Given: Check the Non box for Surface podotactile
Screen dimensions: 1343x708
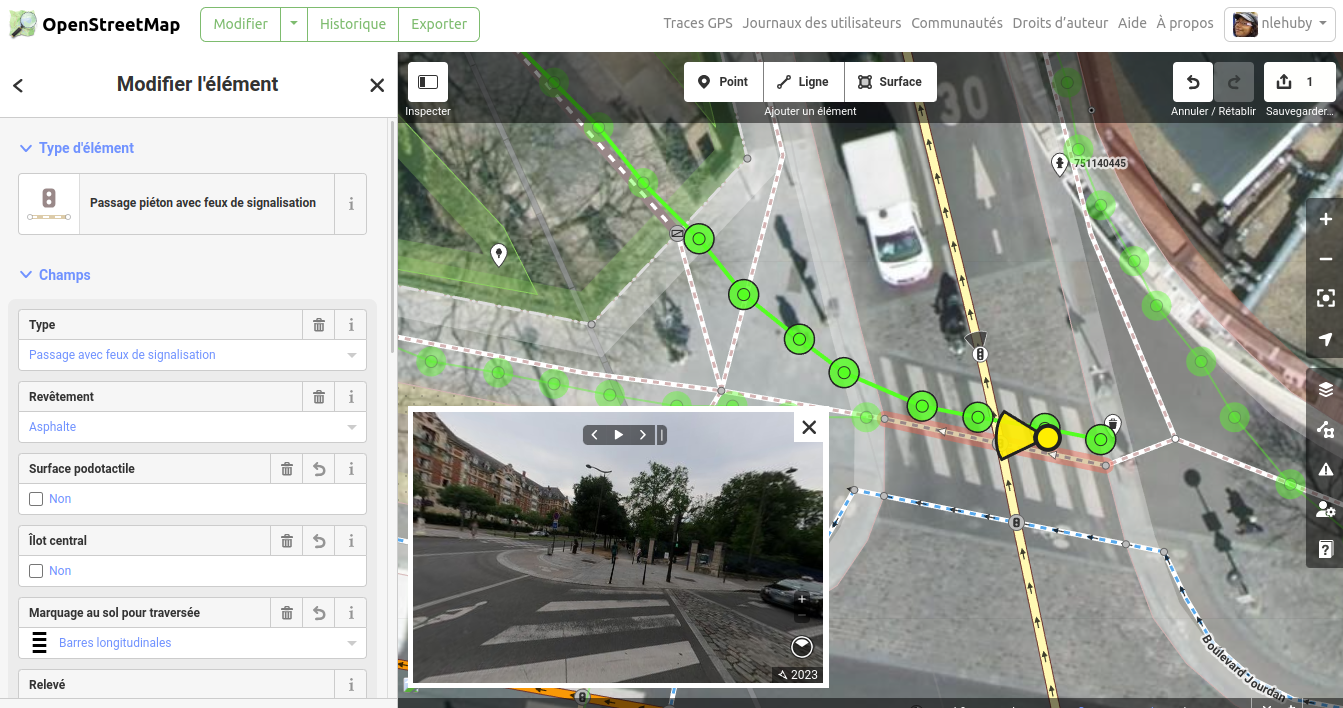Looking at the screenshot, I should 36,498.
